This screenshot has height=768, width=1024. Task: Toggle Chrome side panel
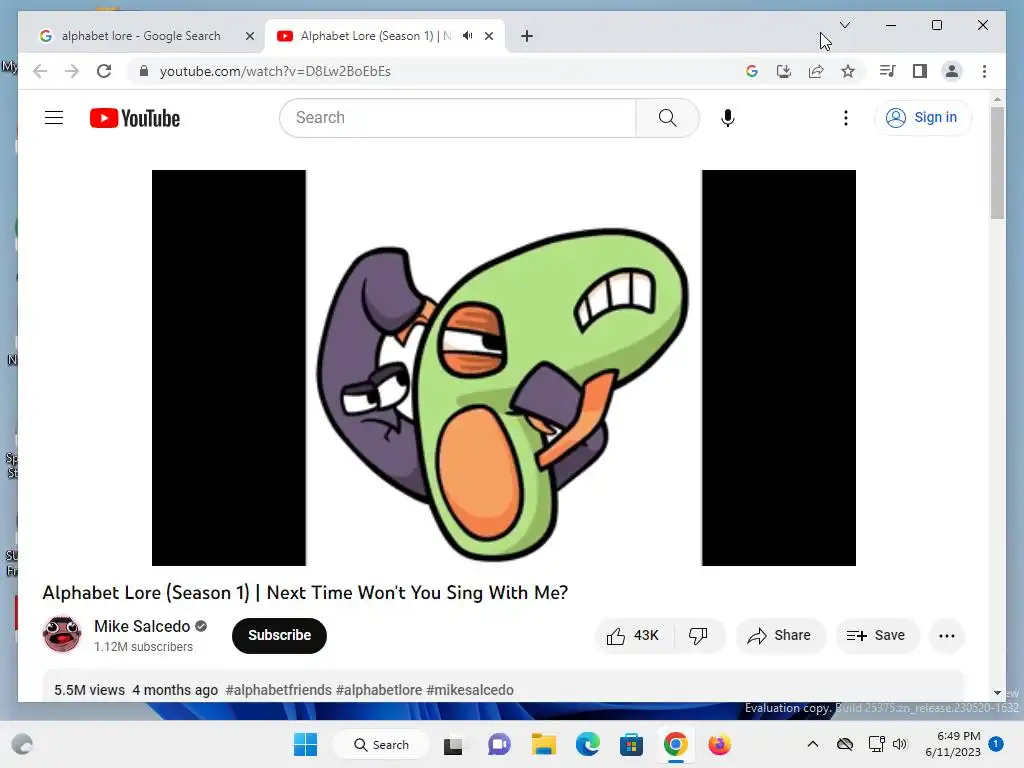click(920, 71)
